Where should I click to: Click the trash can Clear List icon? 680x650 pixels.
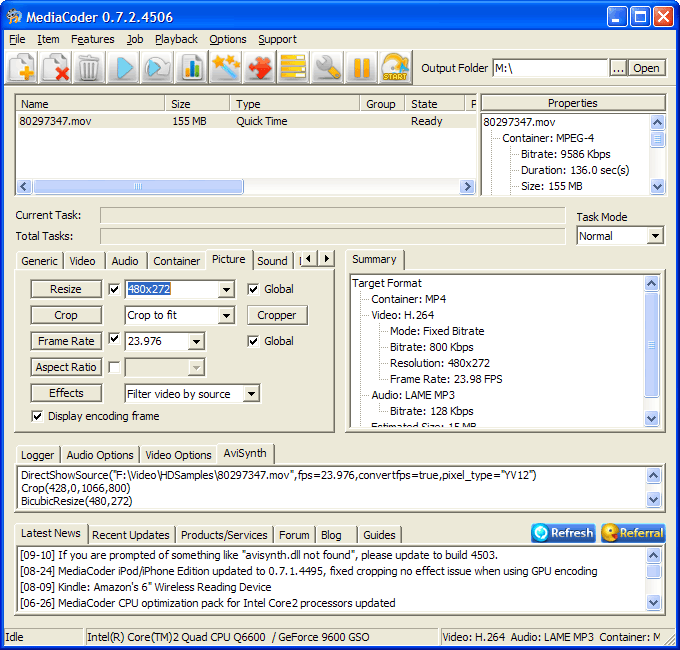click(x=89, y=67)
